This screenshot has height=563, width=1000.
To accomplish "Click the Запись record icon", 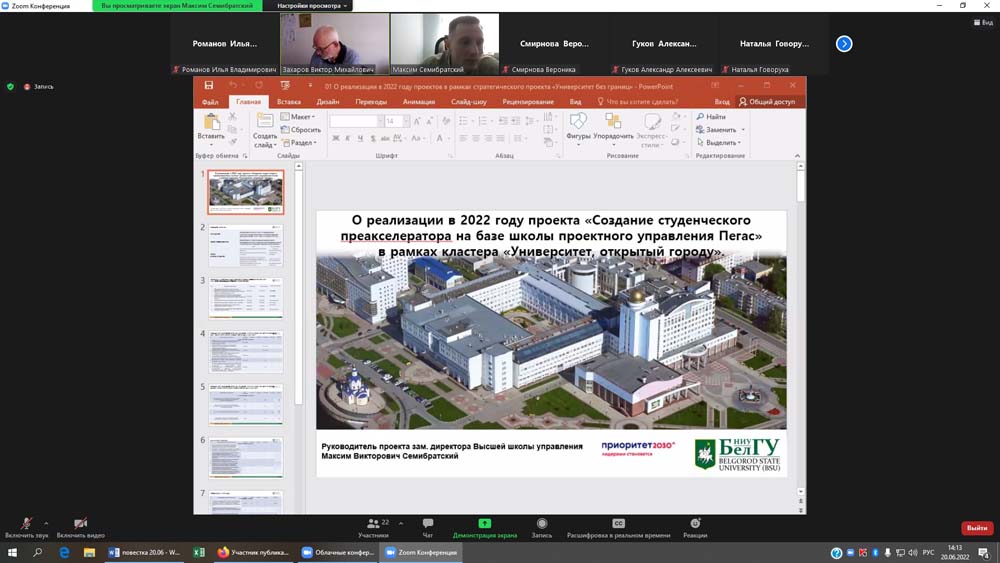I will pos(541,524).
